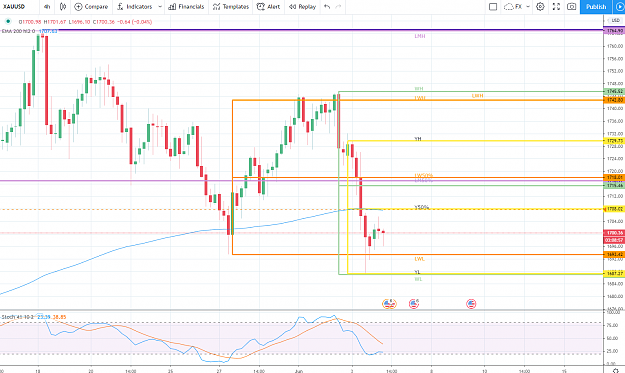Image resolution: width=625 pixels, height=373 pixels.
Task: Click the Stoch indicator legend
Action: [34, 317]
